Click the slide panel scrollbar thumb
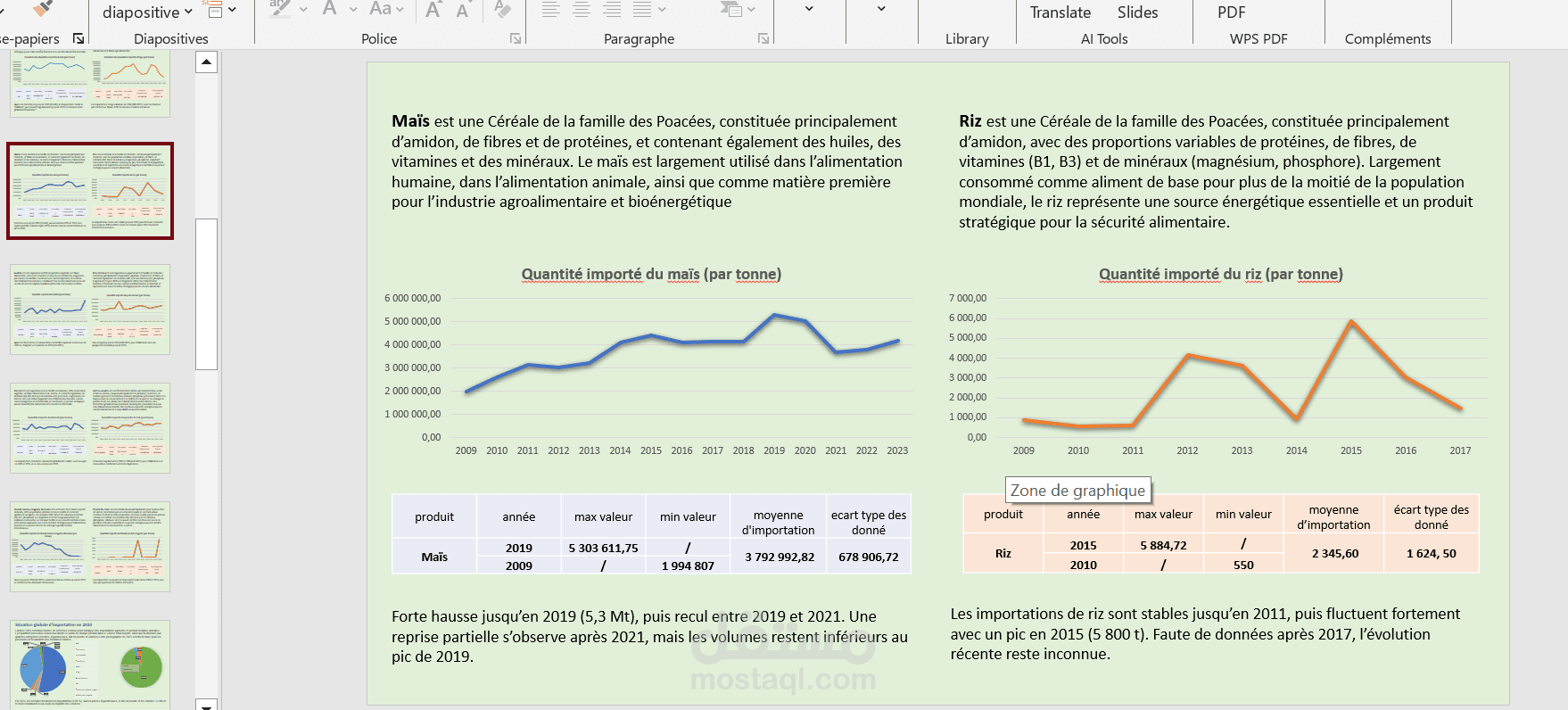Image resolution: width=1568 pixels, height=710 pixels. (x=207, y=293)
